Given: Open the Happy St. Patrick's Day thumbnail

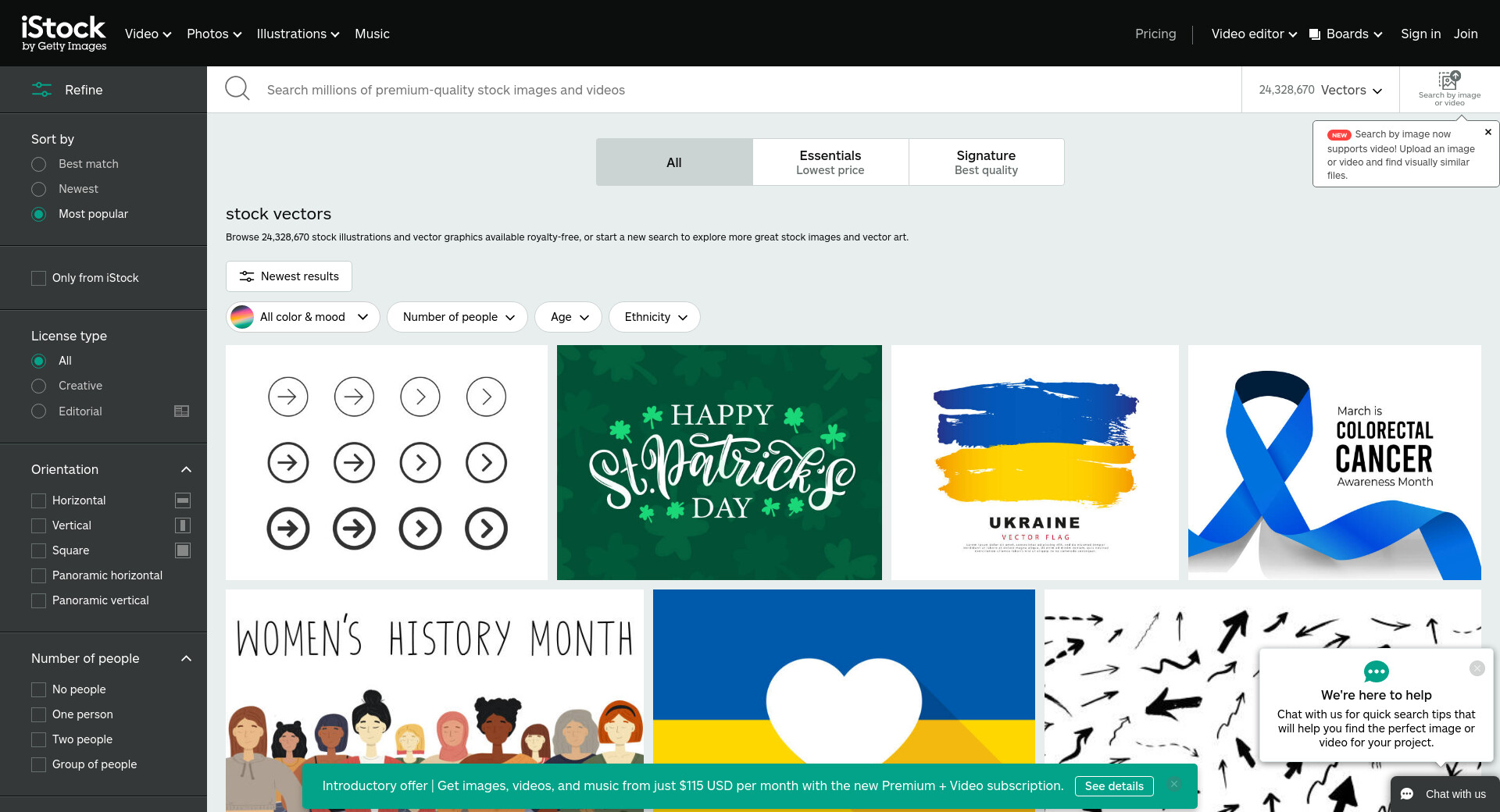Looking at the screenshot, I should pos(719,462).
